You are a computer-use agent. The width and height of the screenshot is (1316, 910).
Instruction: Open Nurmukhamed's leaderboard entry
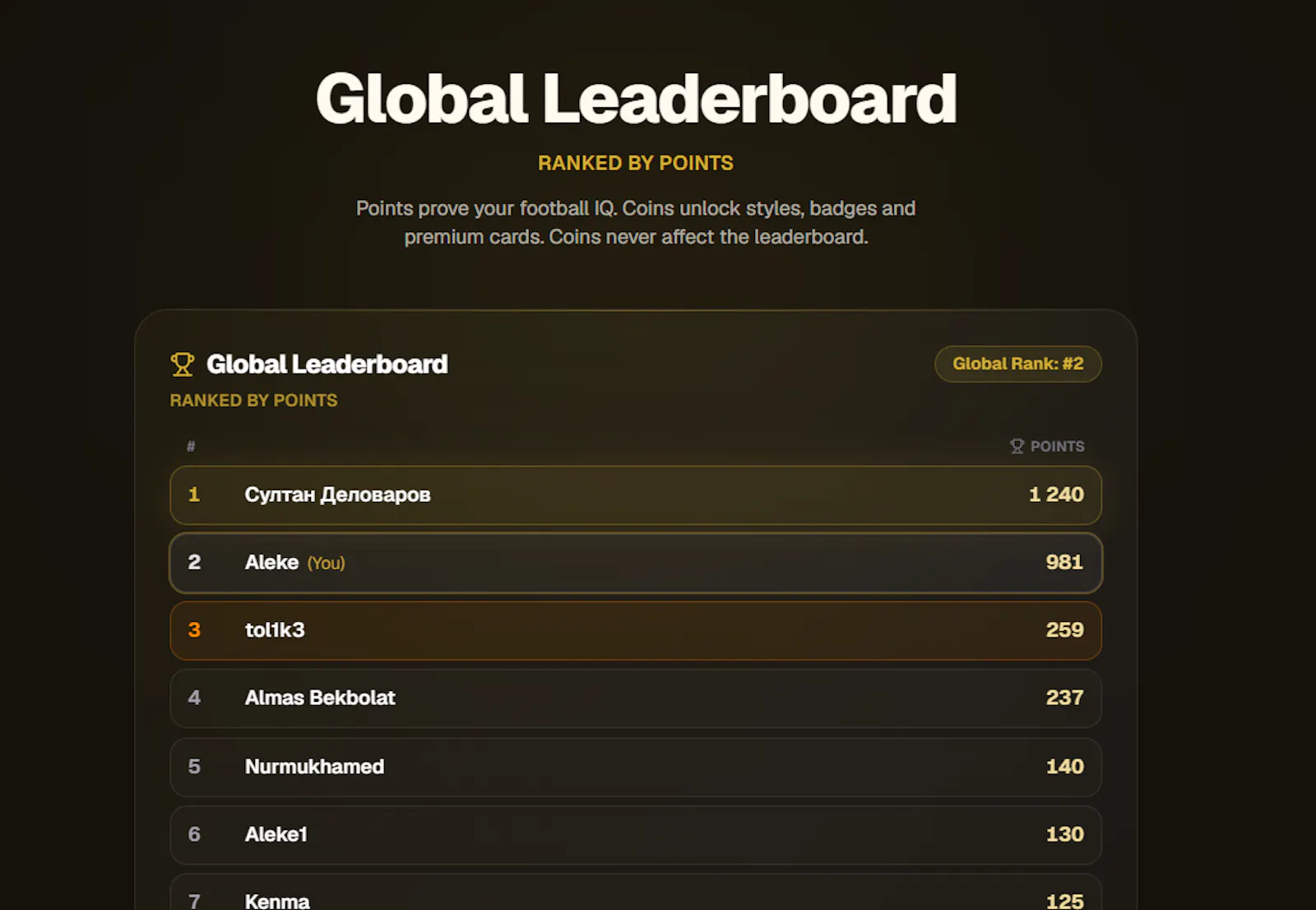pos(636,767)
